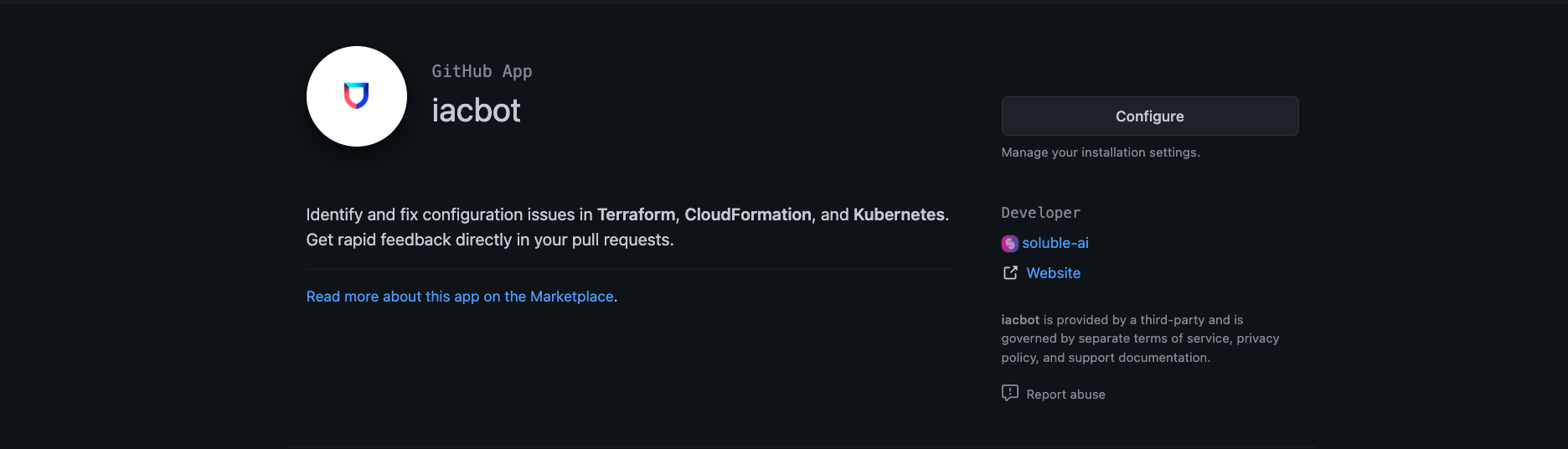Visit the developer Website link

click(x=1053, y=273)
